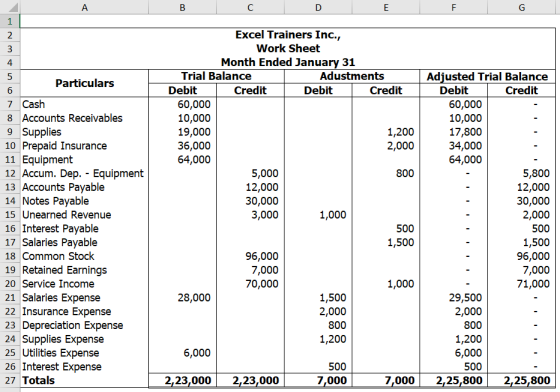The height and width of the screenshot is (392, 560).
Task: Select Equipment adjusted debit 64,000
Action: [x=454, y=160]
